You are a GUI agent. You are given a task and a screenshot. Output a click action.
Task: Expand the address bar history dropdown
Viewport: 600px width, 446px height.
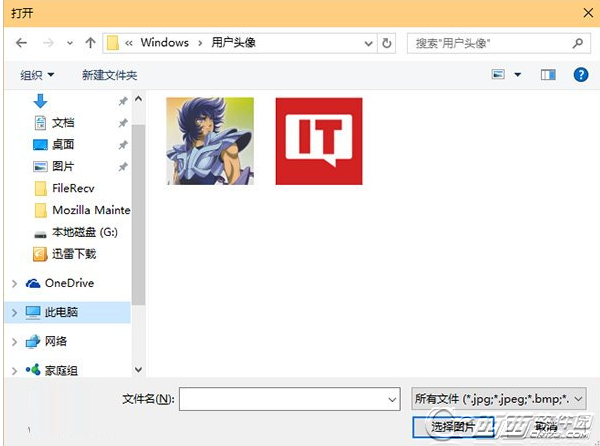tap(368, 43)
